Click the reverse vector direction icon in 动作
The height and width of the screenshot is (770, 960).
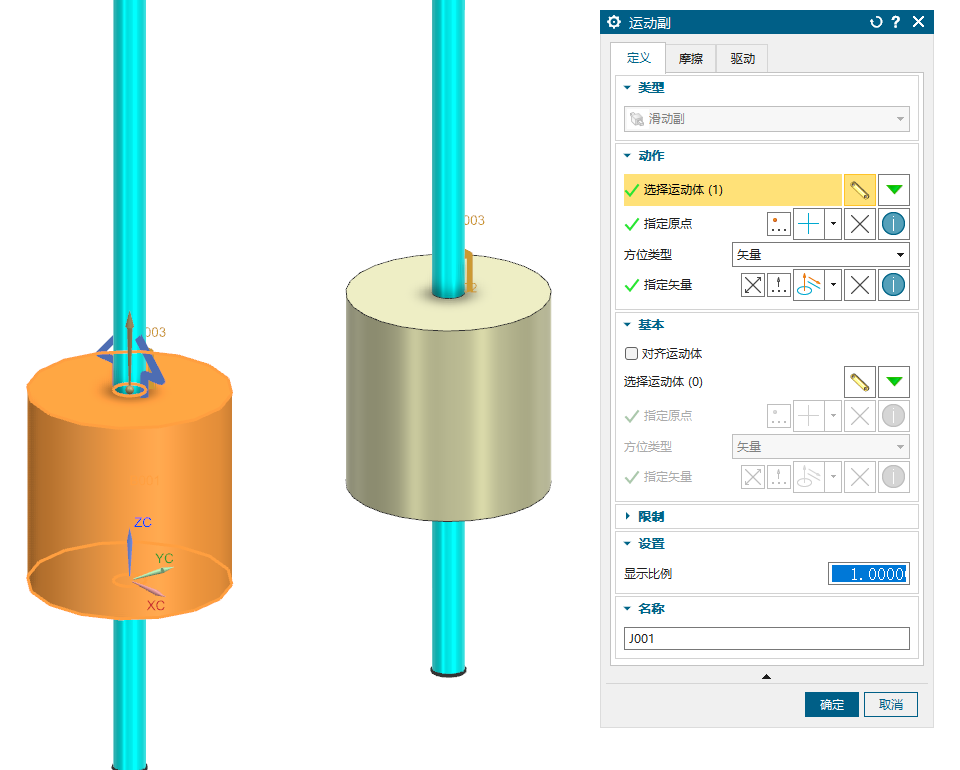[x=752, y=285]
